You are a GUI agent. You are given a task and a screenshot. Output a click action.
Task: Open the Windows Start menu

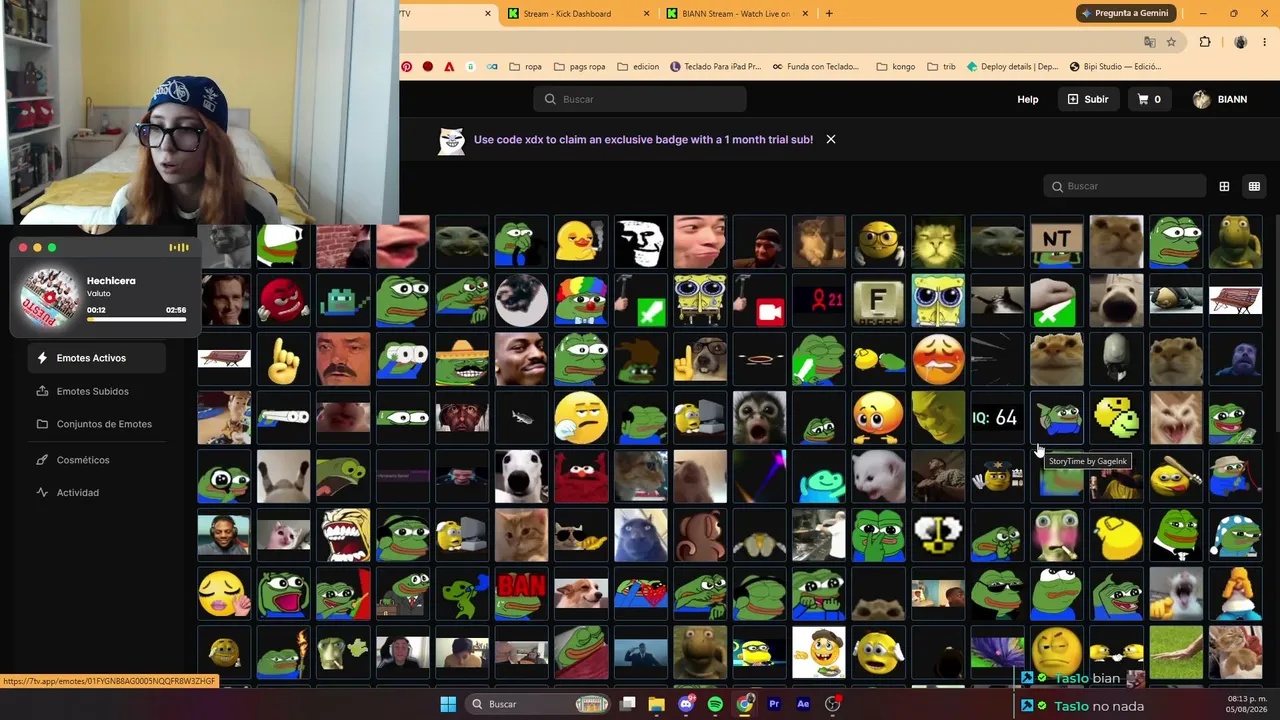click(x=448, y=704)
